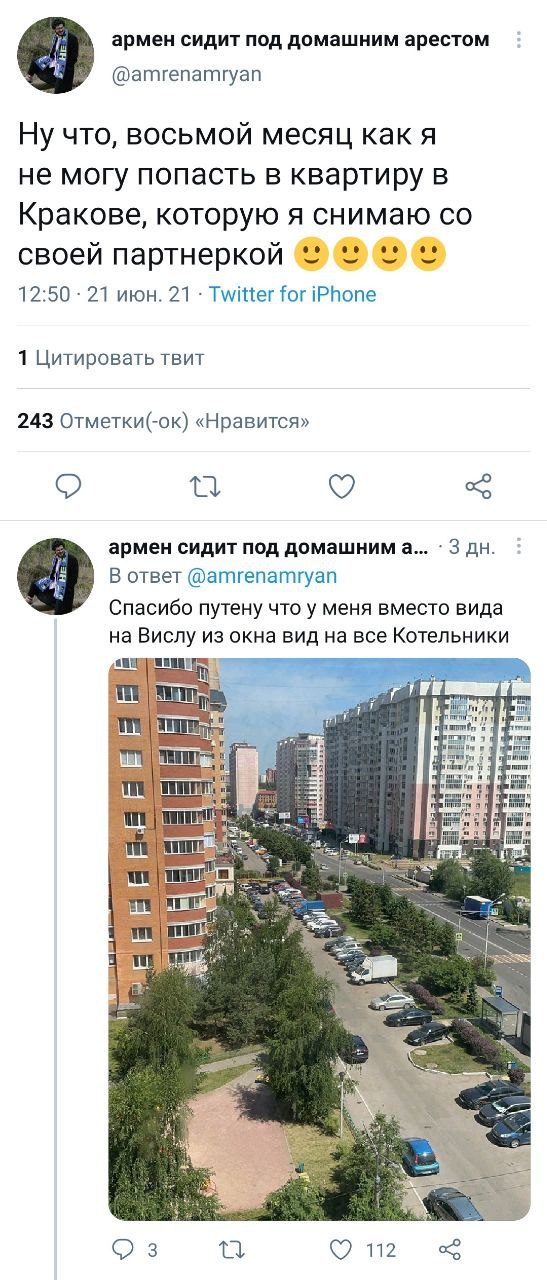Retweet the reply tweet
This screenshot has width=547, height=1280.
coord(232,1249)
